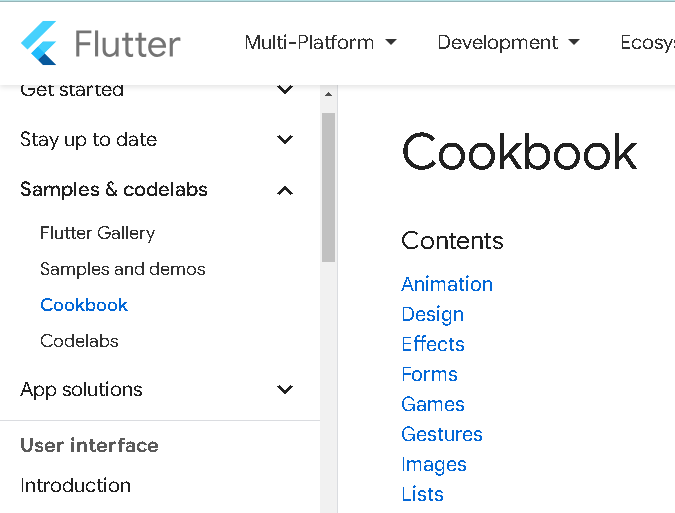Open the Multi-Platform dropdown menu
675x513 pixels.
point(320,43)
